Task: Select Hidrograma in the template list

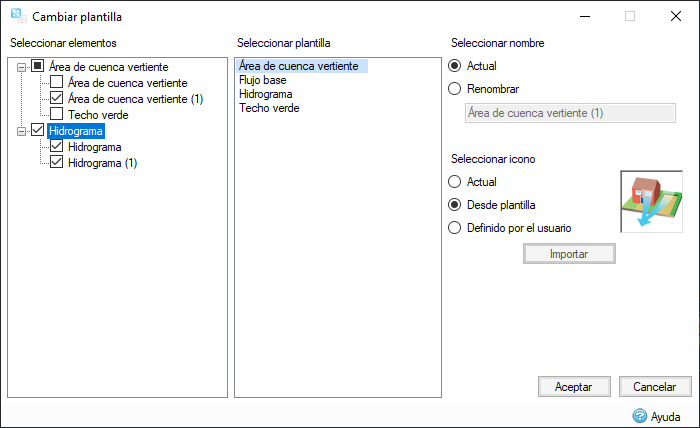Action: click(x=265, y=94)
